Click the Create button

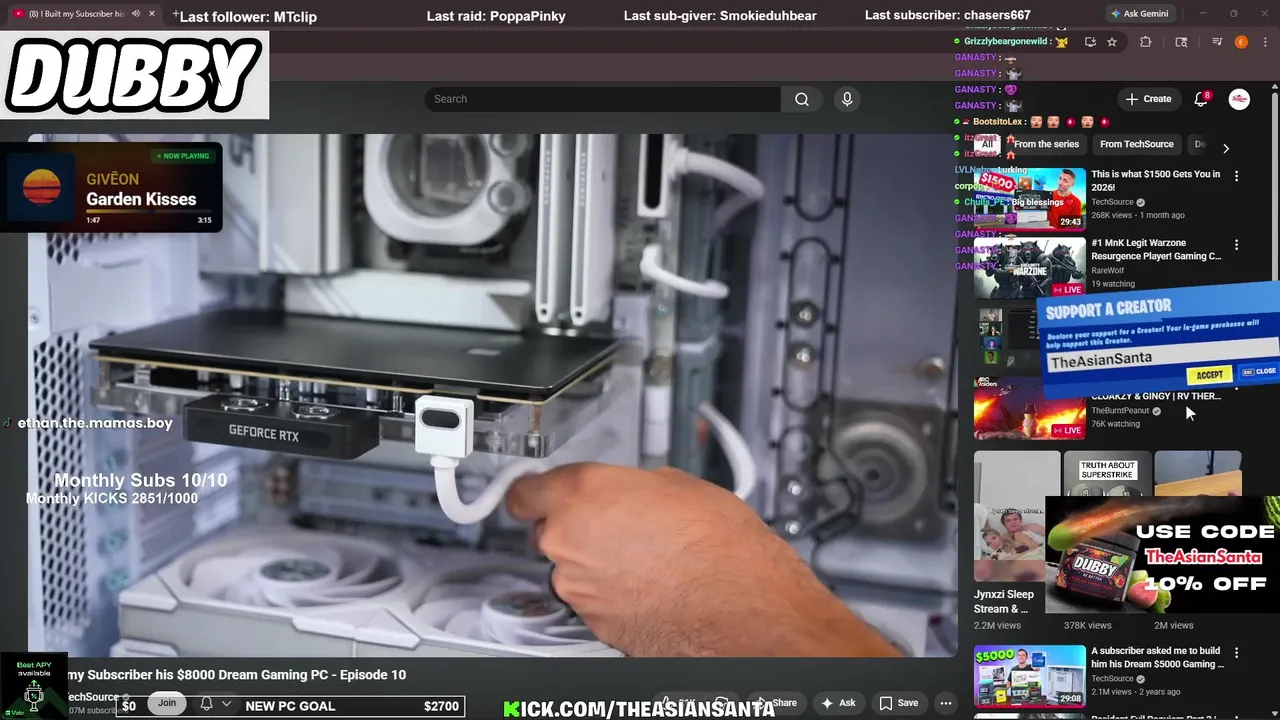(1148, 99)
